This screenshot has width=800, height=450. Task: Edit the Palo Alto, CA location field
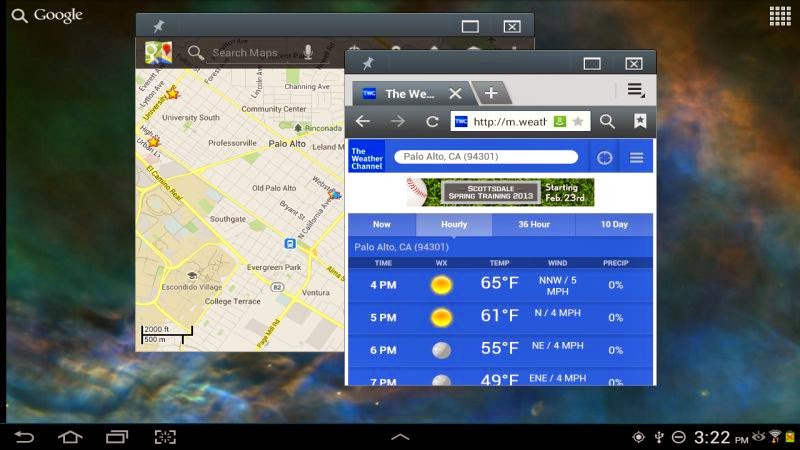[486, 157]
